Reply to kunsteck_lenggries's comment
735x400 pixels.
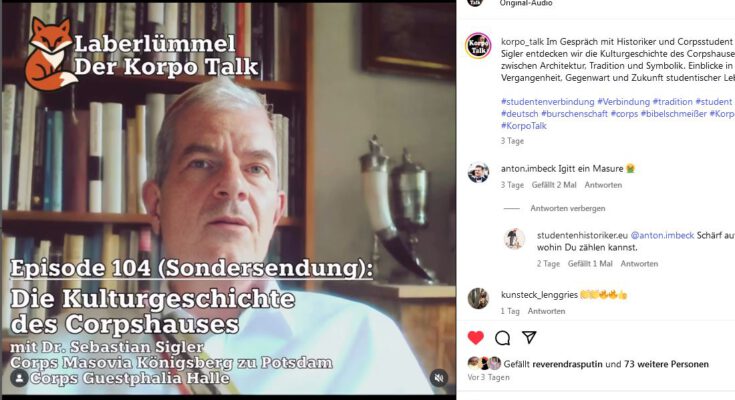point(546,311)
